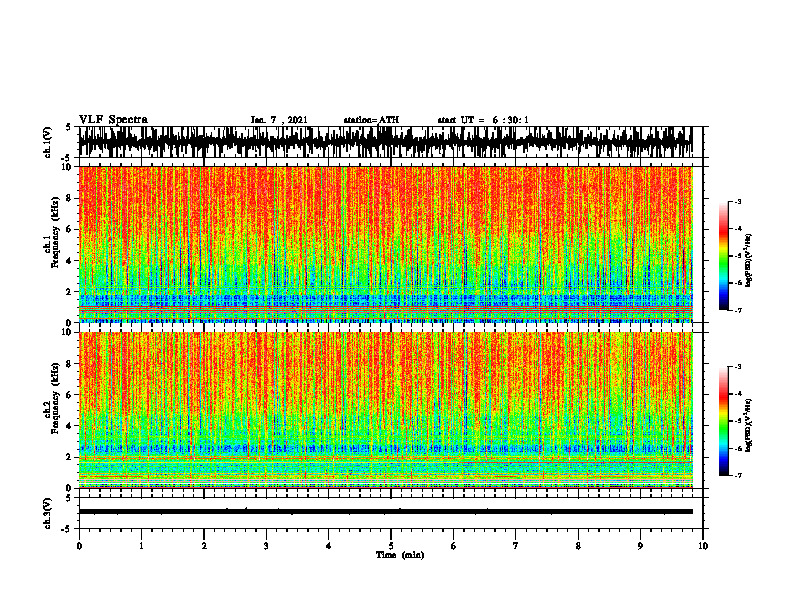Image resolution: width=792 pixels, height=612 pixels.
Task: Click the ch.1 PSD color bar
Action: (x=723, y=256)
